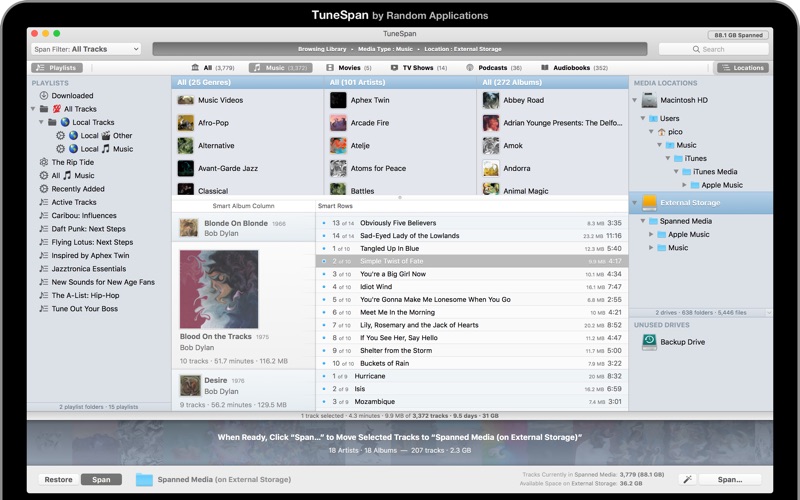Click the orange External Storage drive icon
Screen dimensions: 800x500
click(649, 203)
